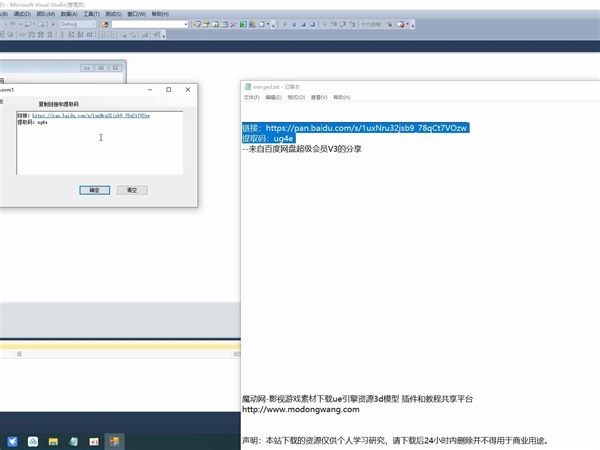Open the Visual Studio icon on taskbar
The width and height of the screenshot is (600, 450).
[x=94, y=442]
